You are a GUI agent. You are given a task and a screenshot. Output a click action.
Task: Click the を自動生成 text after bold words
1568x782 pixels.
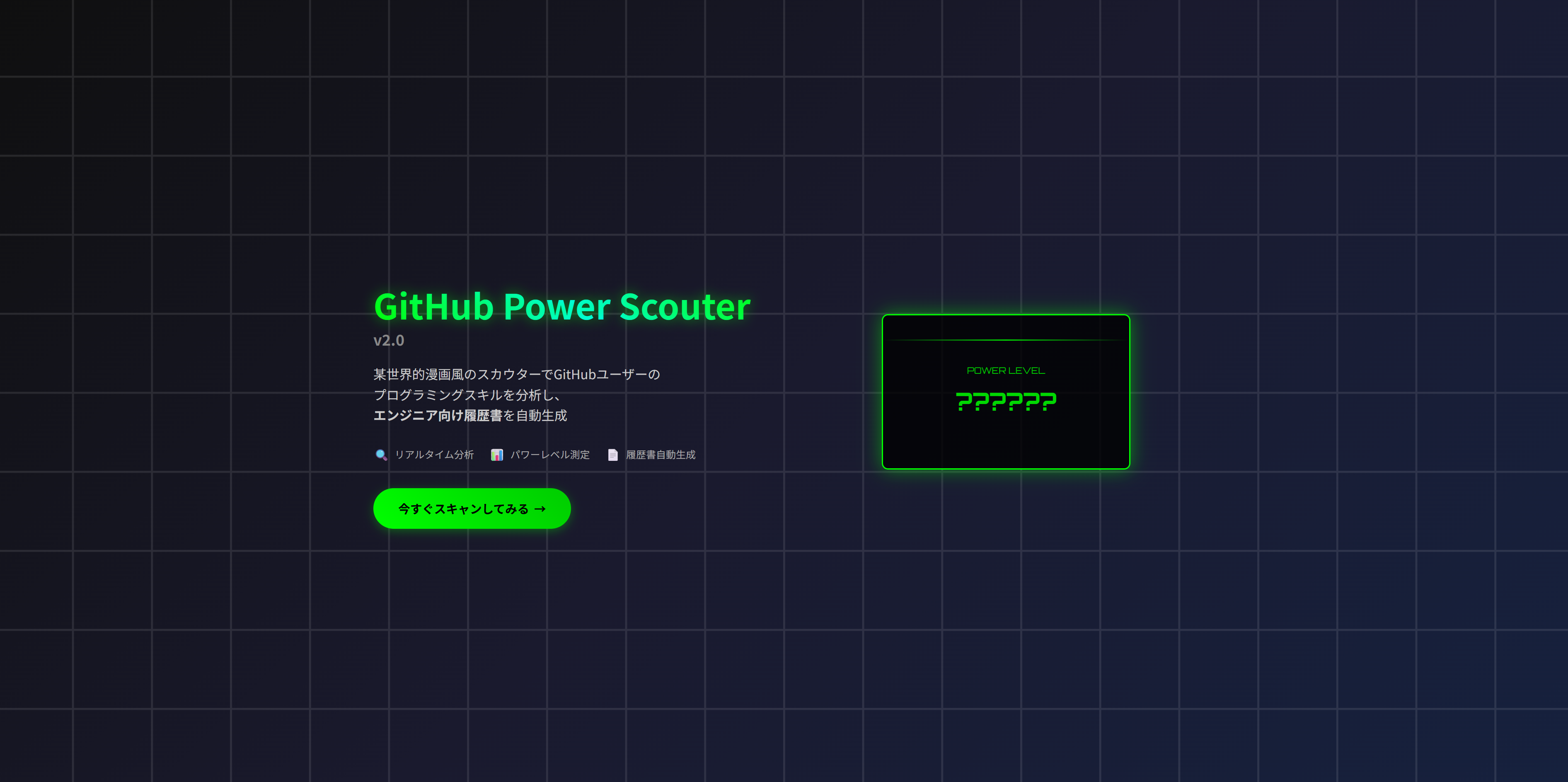pyautogui.click(x=535, y=416)
